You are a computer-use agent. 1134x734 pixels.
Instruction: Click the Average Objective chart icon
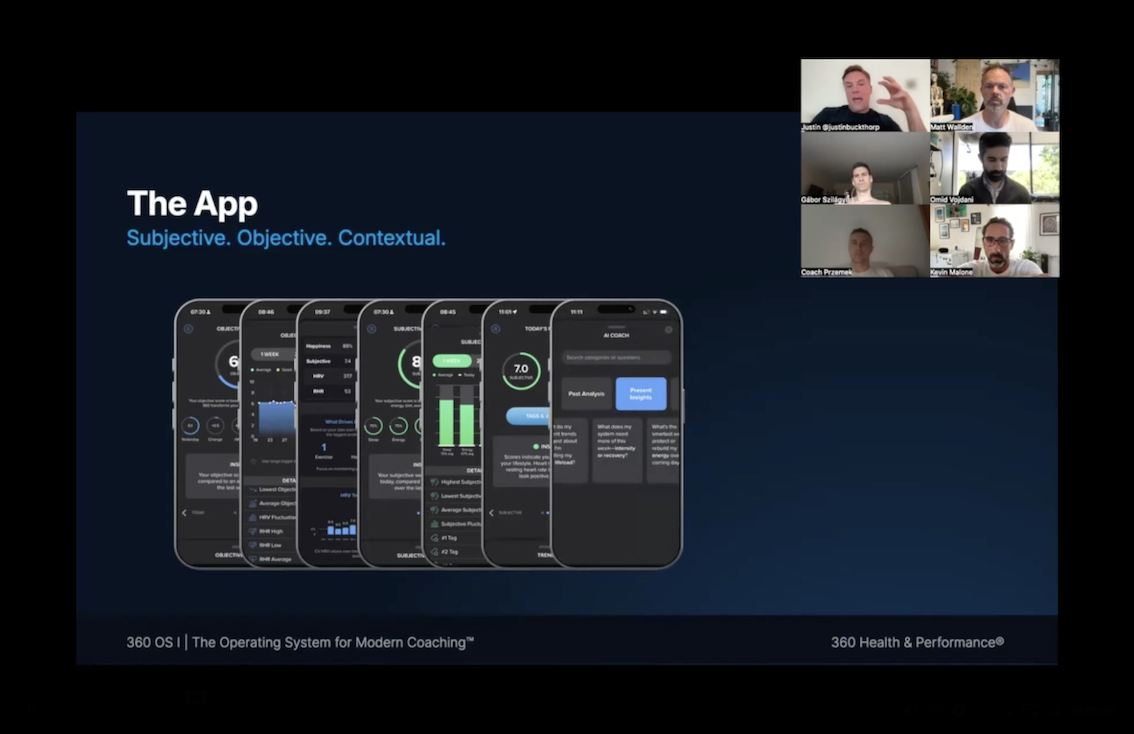(252, 503)
